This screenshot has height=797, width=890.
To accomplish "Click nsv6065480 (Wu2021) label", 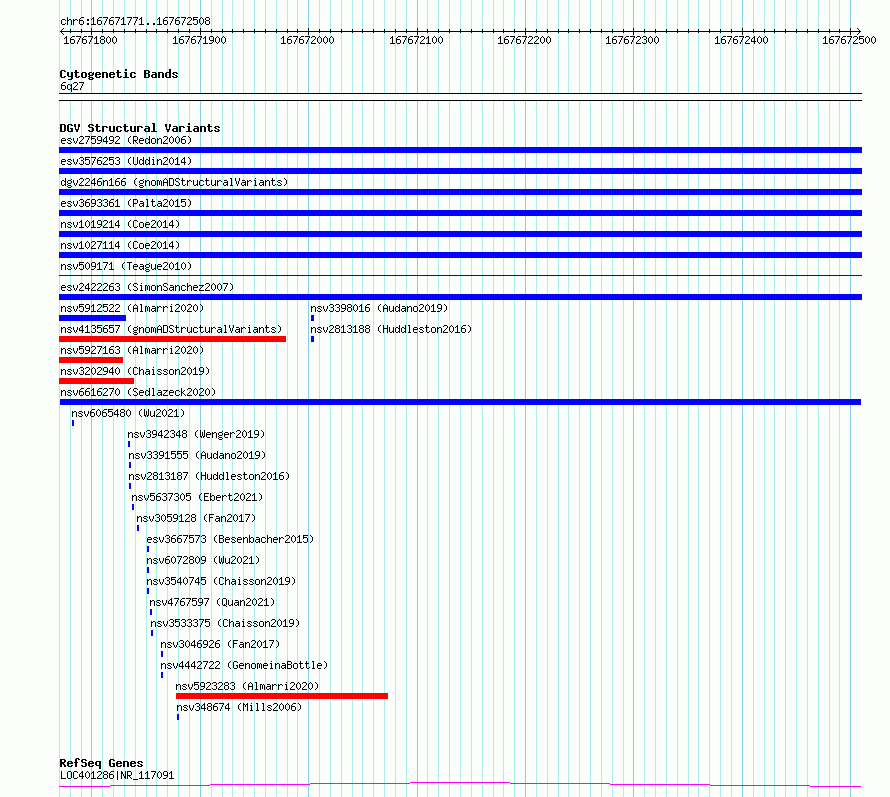I will pyautogui.click(x=128, y=413).
